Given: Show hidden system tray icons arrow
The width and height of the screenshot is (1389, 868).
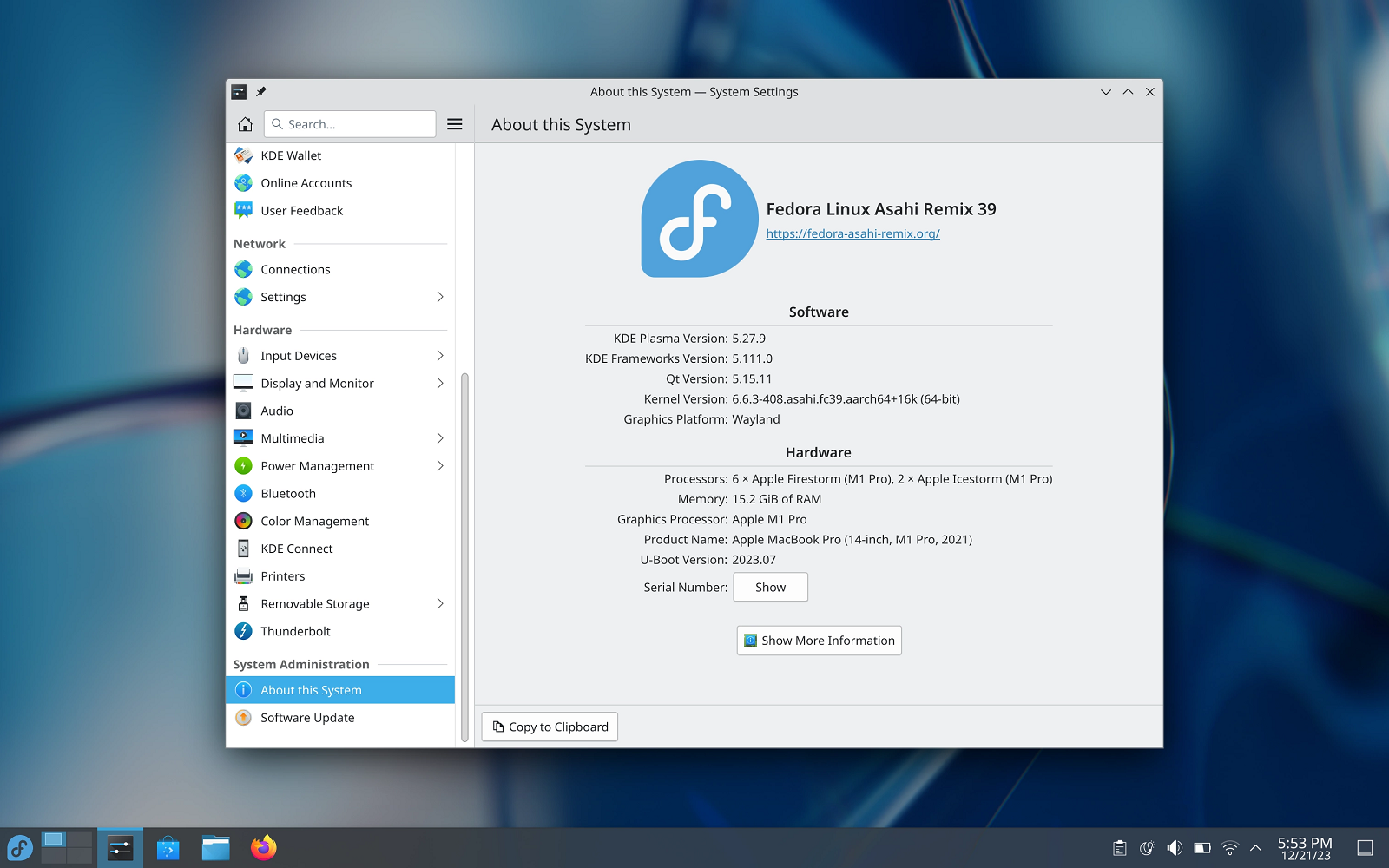Looking at the screenshot, I should pos(1255,848).
